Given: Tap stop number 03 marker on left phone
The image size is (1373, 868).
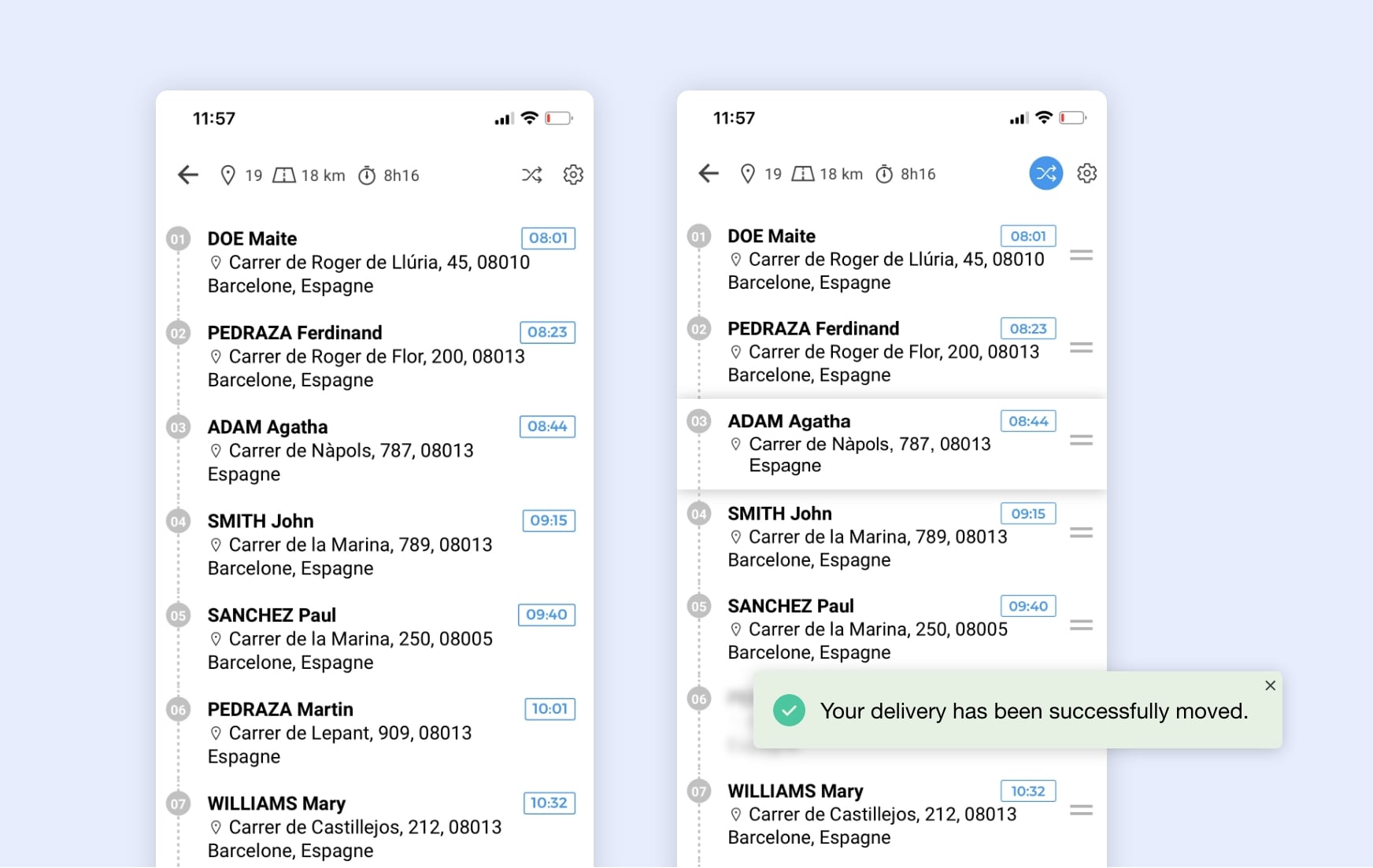Looking at the screenshot, I should pos(179,427).
